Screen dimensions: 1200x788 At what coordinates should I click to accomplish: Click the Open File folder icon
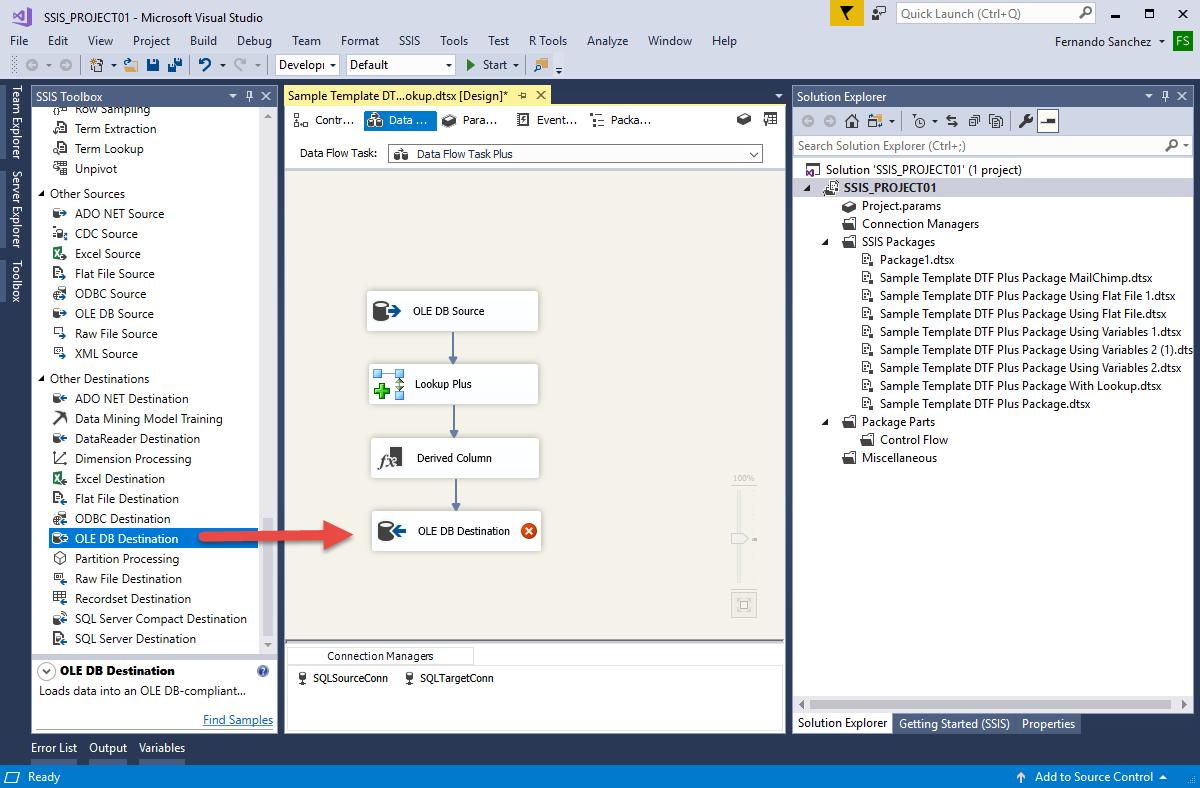[x=131, y=65]
